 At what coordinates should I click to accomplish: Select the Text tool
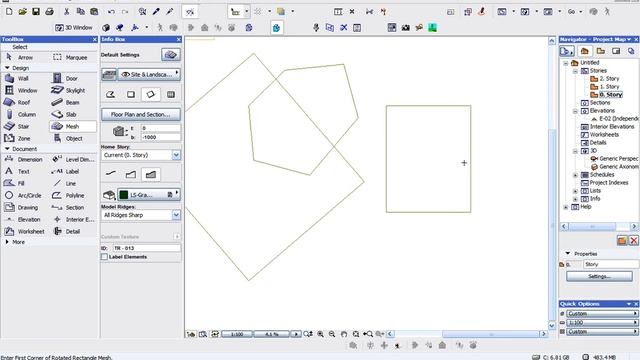(x=18, y=171)
